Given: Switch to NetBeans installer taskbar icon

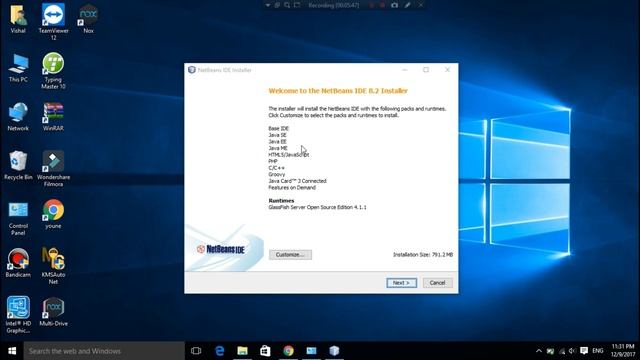Looking at the screenshot, I should [x=334, y=351].
